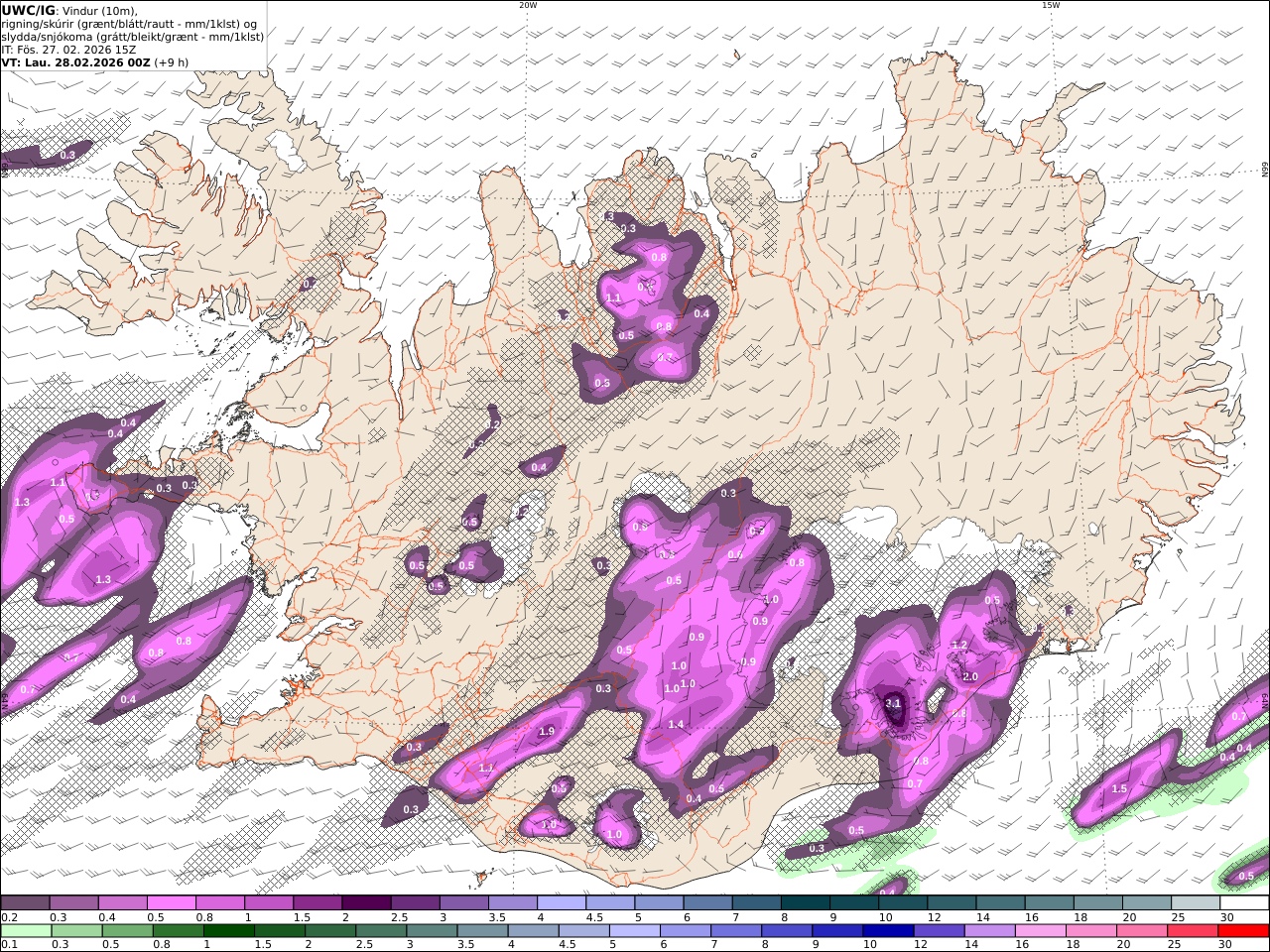Pick the darkest purple 2–2.5 swatch in upper legend row
The height and width of the screenshot is (952, 1270).
(365, 903)
